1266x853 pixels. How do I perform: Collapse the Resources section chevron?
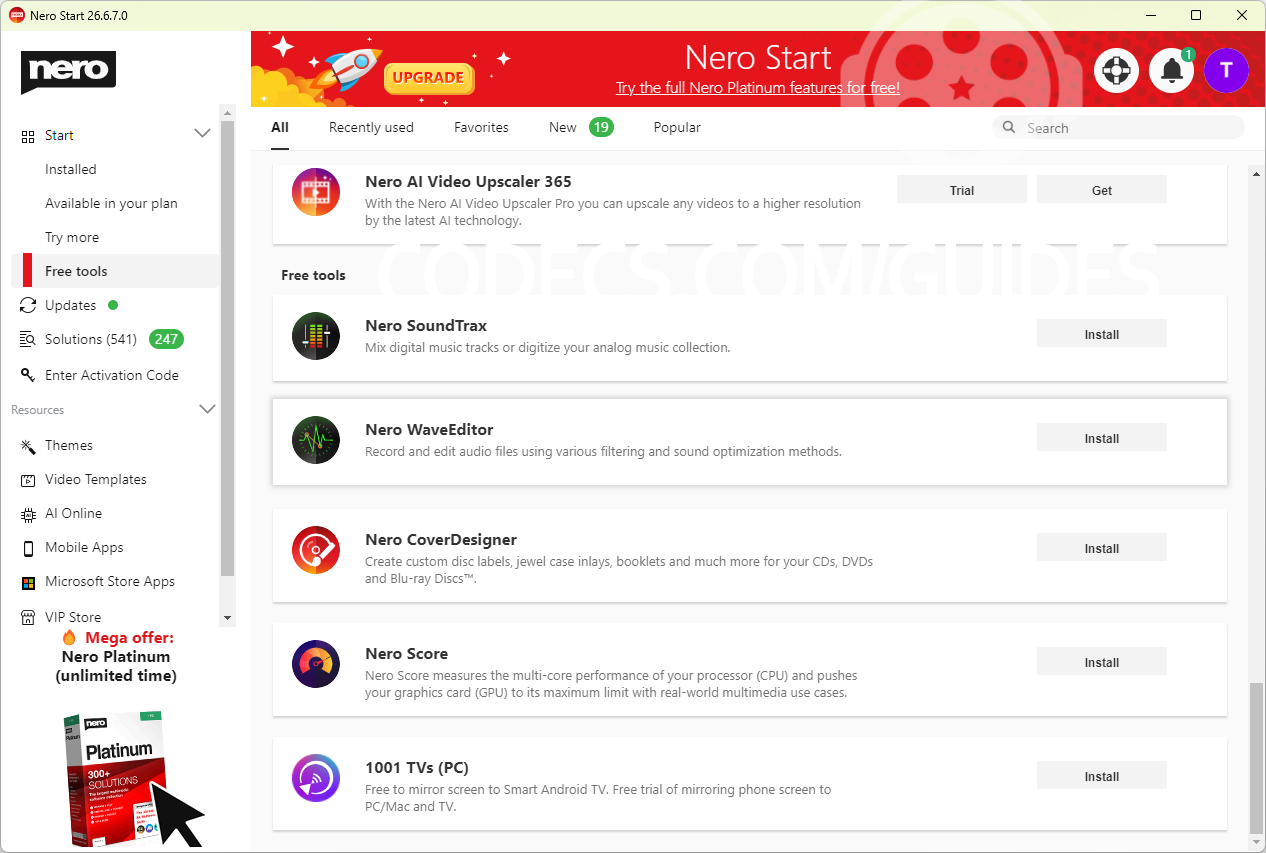coord(207,409)
